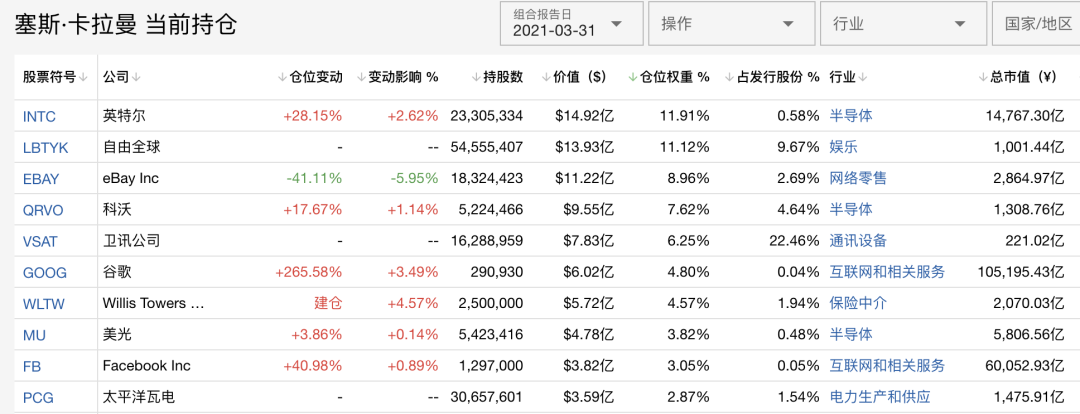Click the -41.11% position change for EBAY
This screenshot has width=1080, height=414.
click(314, 178)
